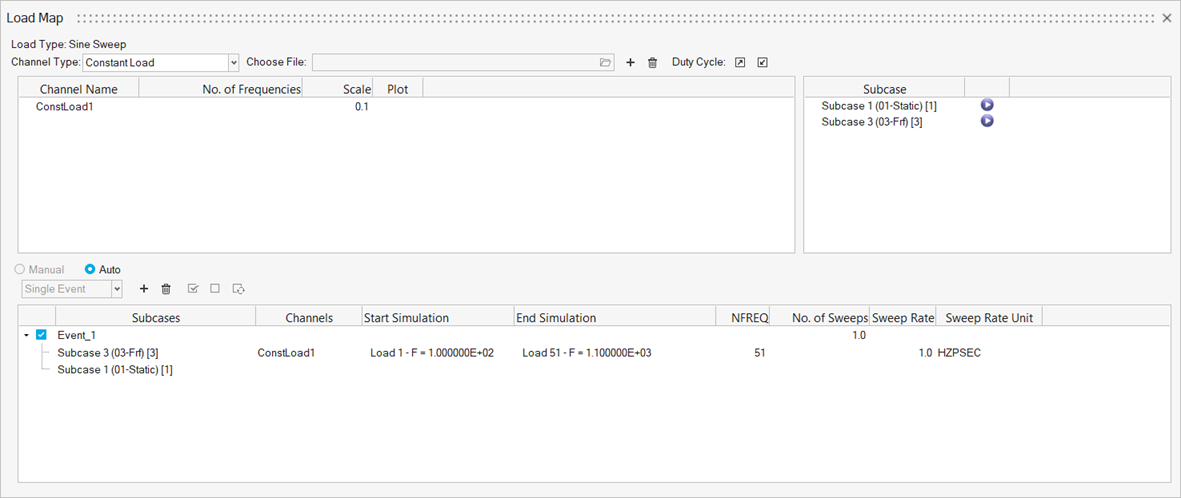Export duty cycle with arrow icon
The width and height of the screenshot is (1181, 498).
point(740,63)
